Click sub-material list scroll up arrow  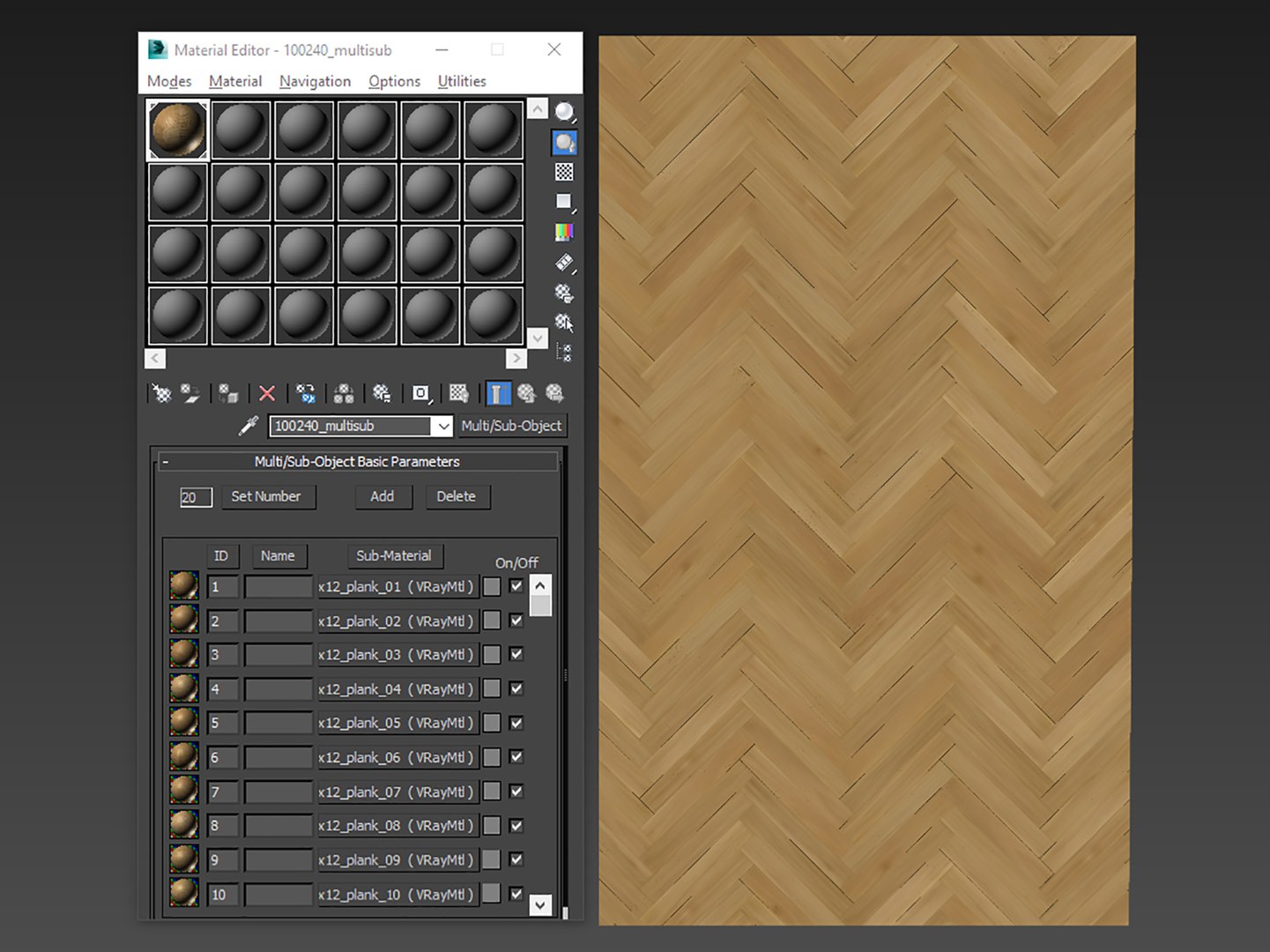pyautogui.click(x=540, y=585)
